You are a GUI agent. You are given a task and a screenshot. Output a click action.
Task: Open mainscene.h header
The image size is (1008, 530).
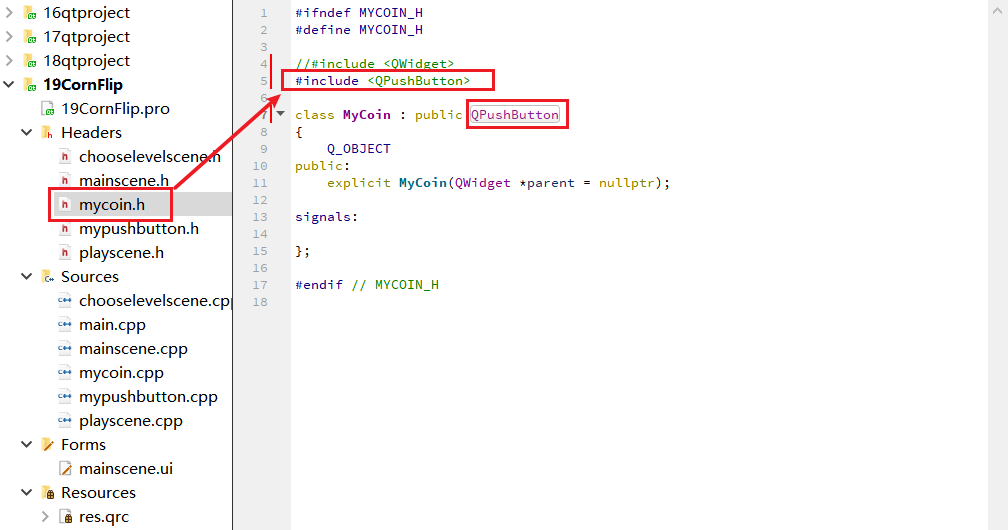pyautogui.click(x=124, y=181)
